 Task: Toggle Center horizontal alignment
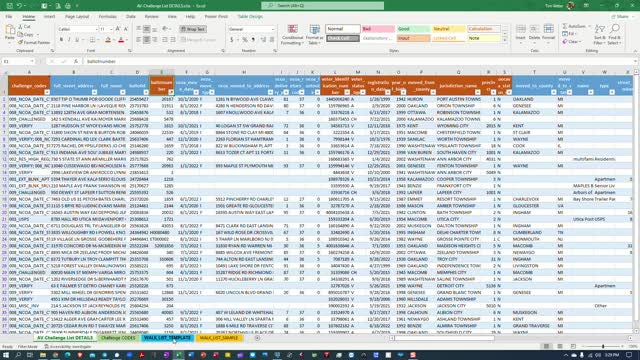pos(147,40)
